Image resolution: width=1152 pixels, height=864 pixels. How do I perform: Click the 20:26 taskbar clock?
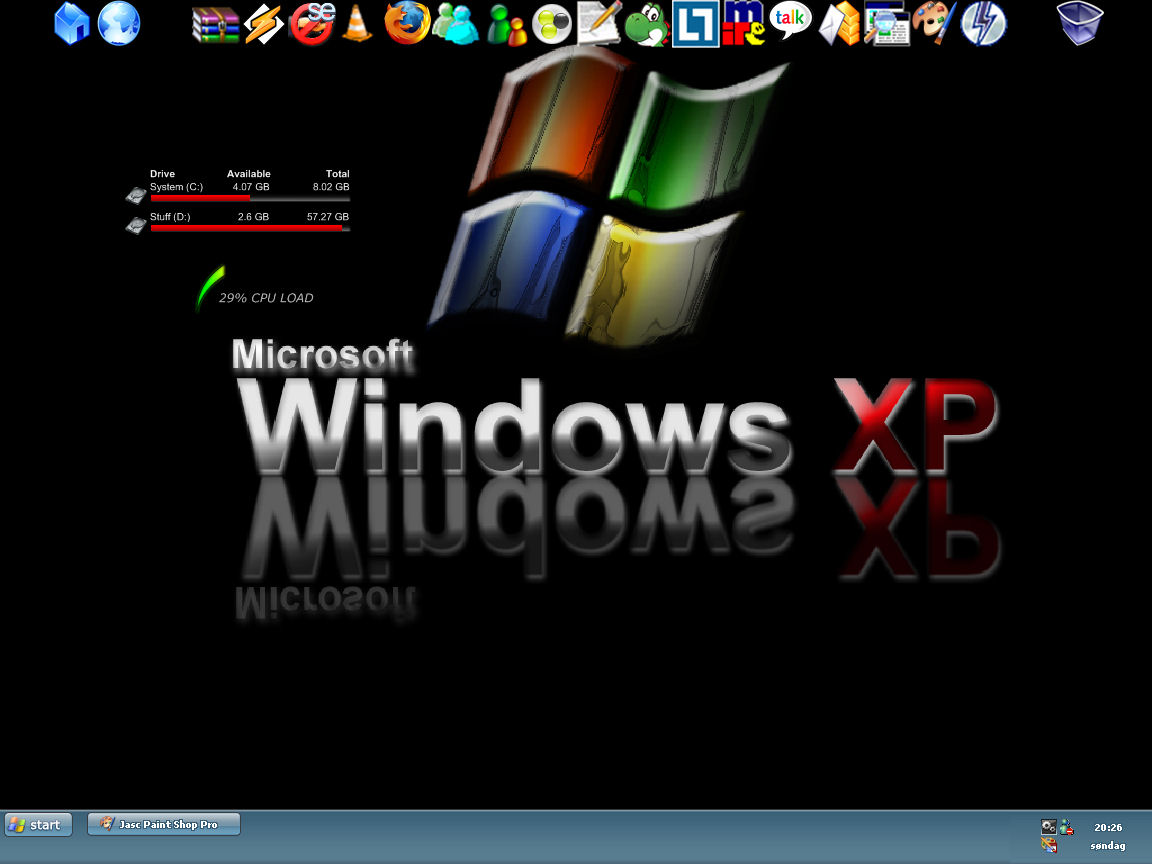coord(1108,827)
